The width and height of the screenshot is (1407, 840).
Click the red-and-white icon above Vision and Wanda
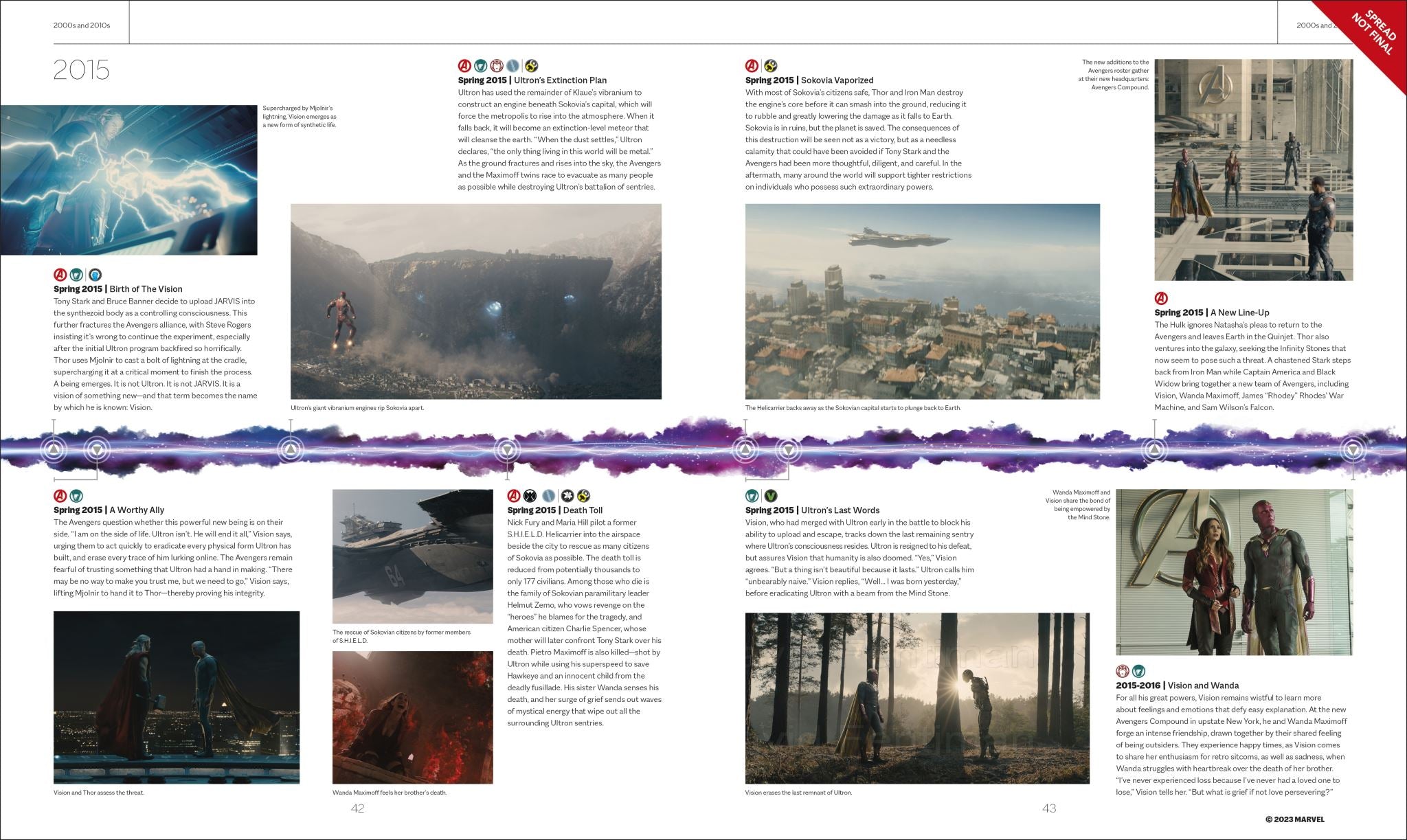point(1123,671)
